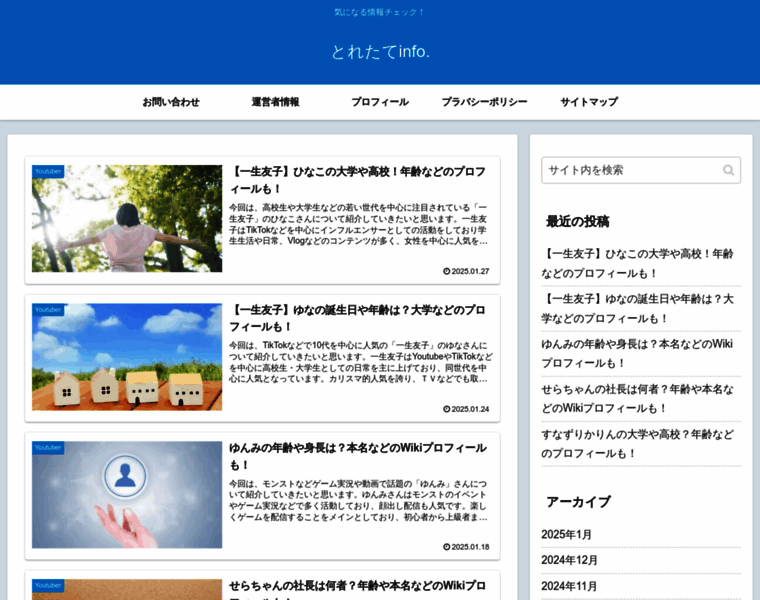The image size is (760, 600).
Task: Open the ゆなの誕生日や年齢 article title
Action: 358,318
